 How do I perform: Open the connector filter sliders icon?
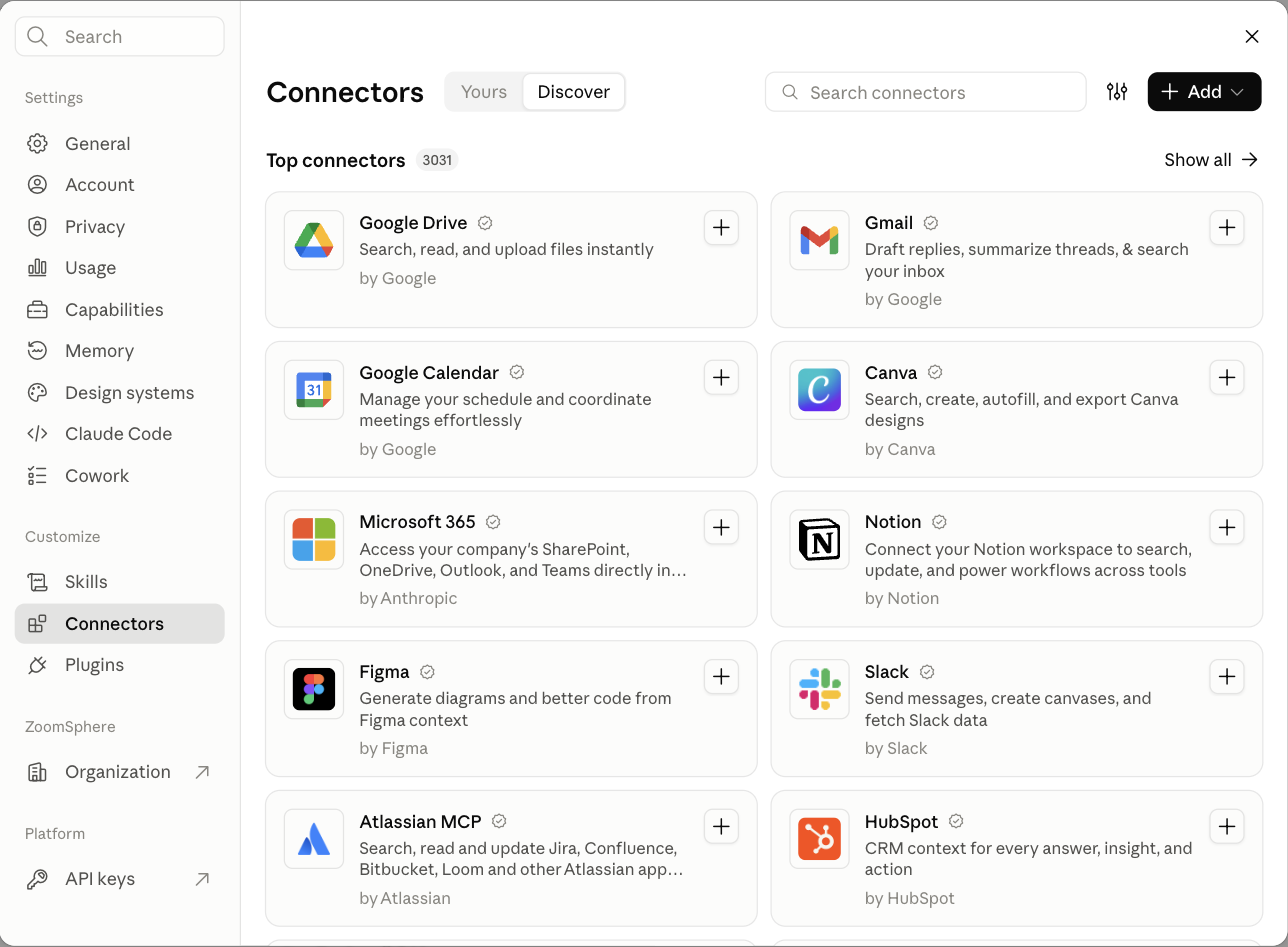coord(1117,92)
